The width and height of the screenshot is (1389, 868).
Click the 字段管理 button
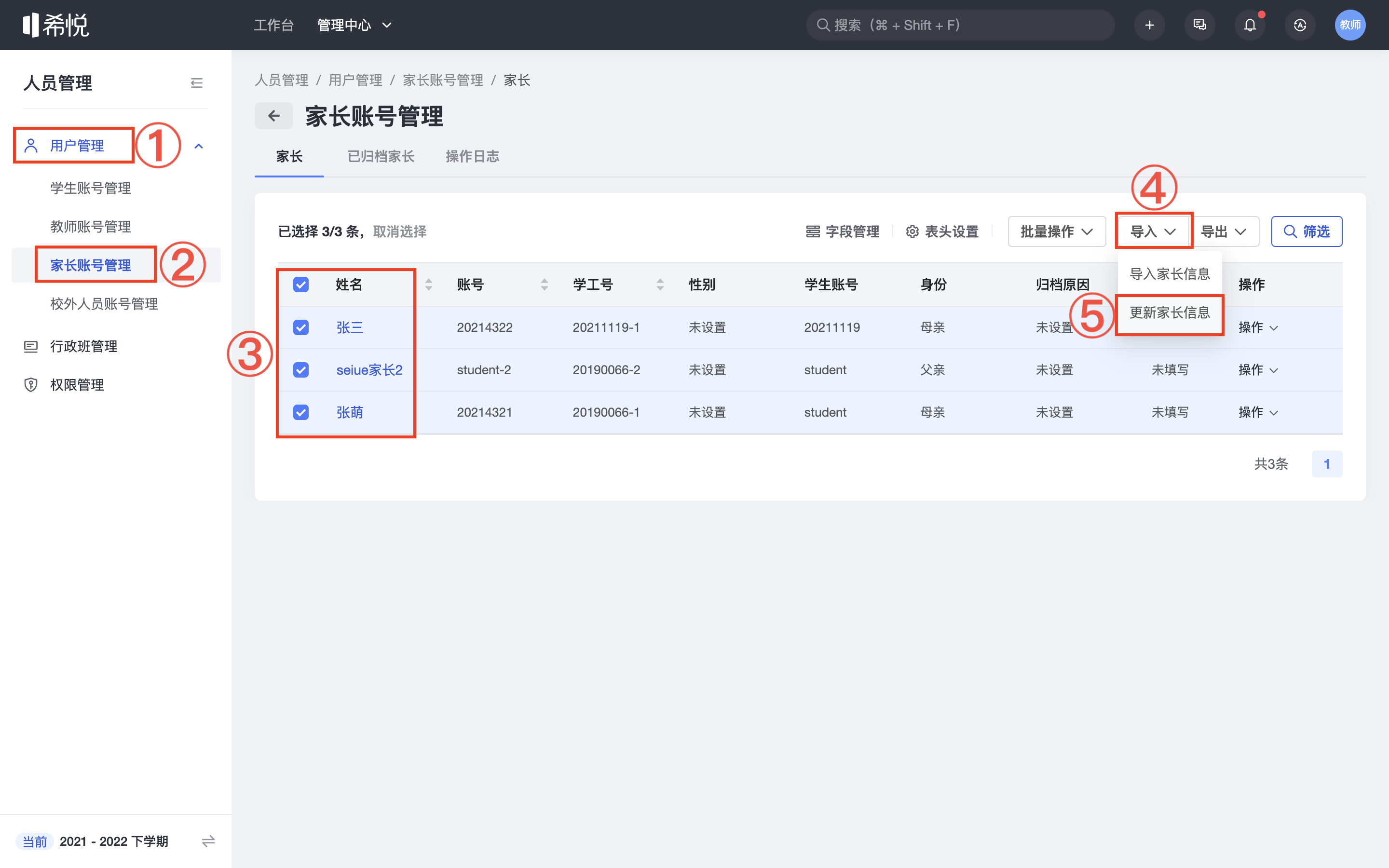(843, 231)
